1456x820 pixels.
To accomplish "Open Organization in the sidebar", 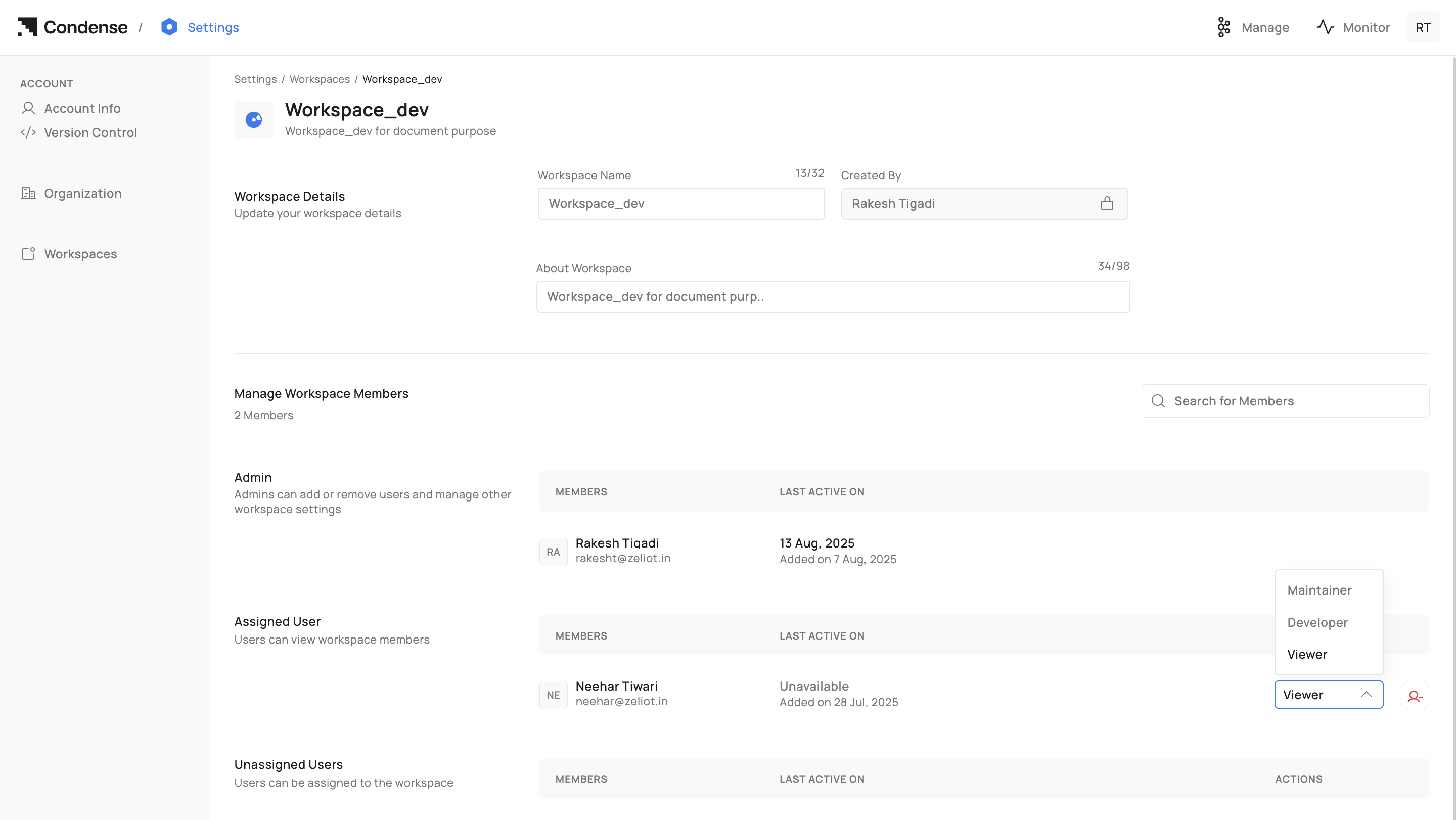I will pos(82,193).
